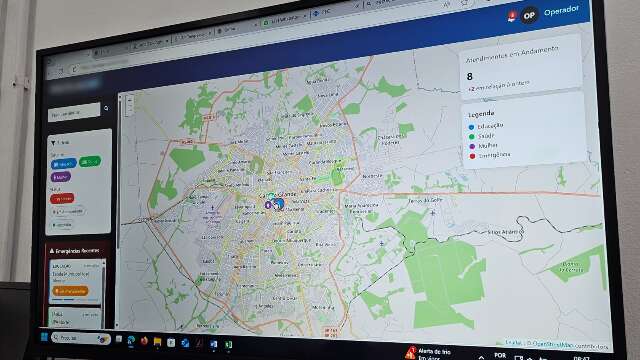Click the Operador user name
This screenshot has height=360, width=640.
point(561,11)
